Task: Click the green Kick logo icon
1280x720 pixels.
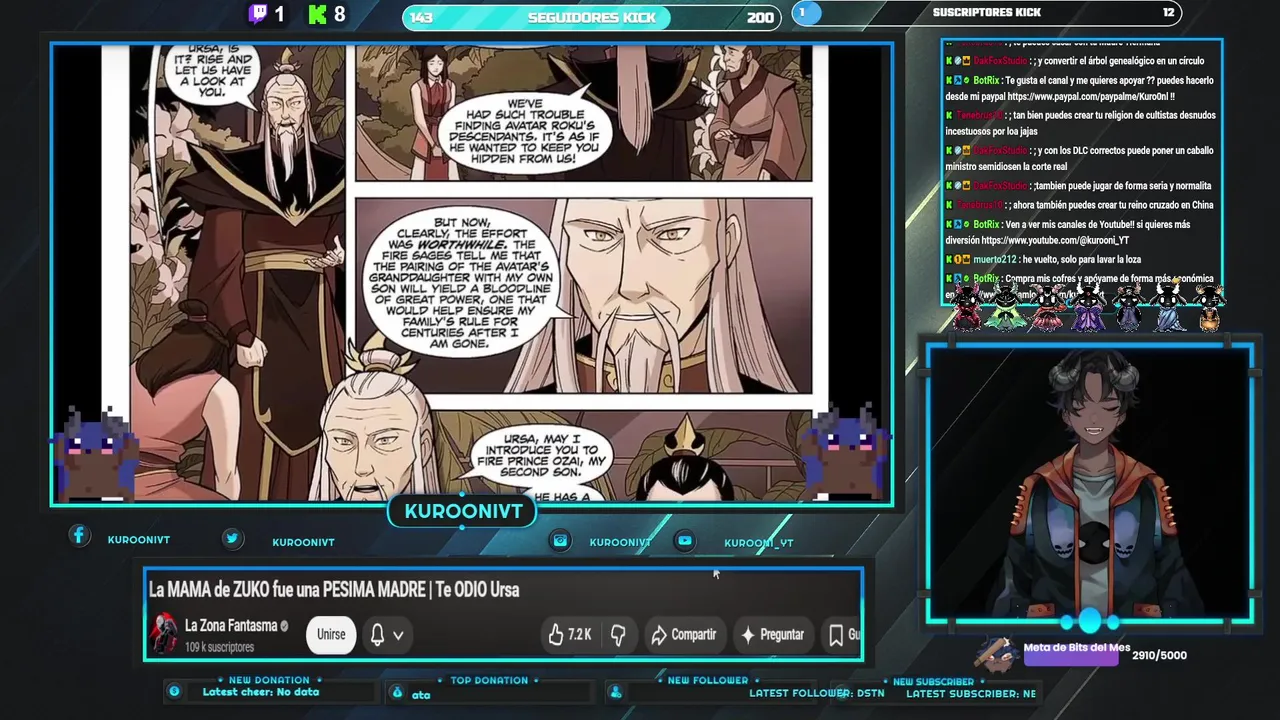Action: click(x=318, y=14)
